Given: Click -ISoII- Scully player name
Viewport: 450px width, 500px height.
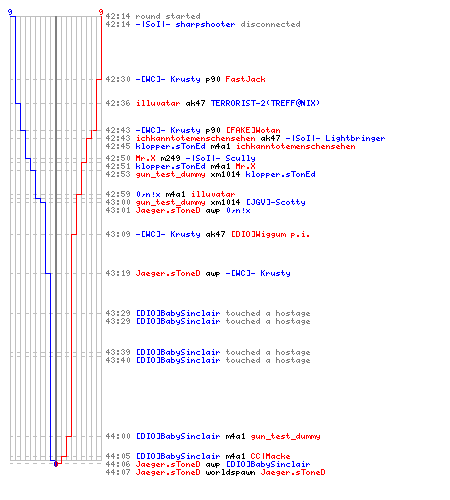Looking at the screenshot, I should 220,158.
